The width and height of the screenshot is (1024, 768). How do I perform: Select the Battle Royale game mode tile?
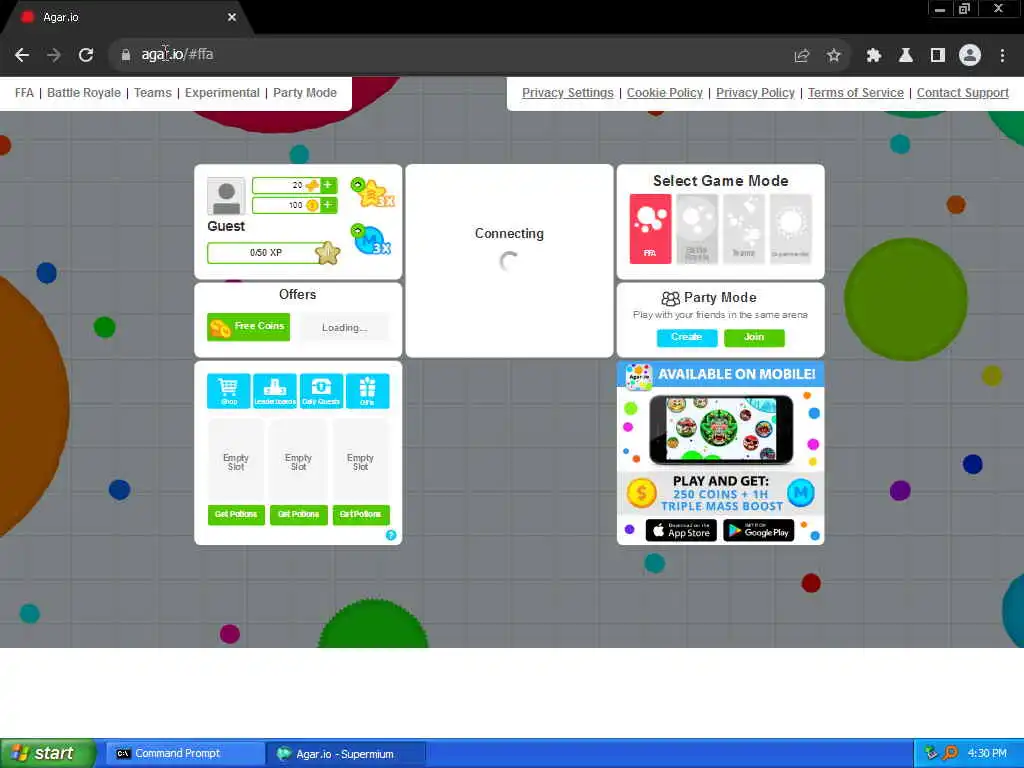click(x=697, y=229)
